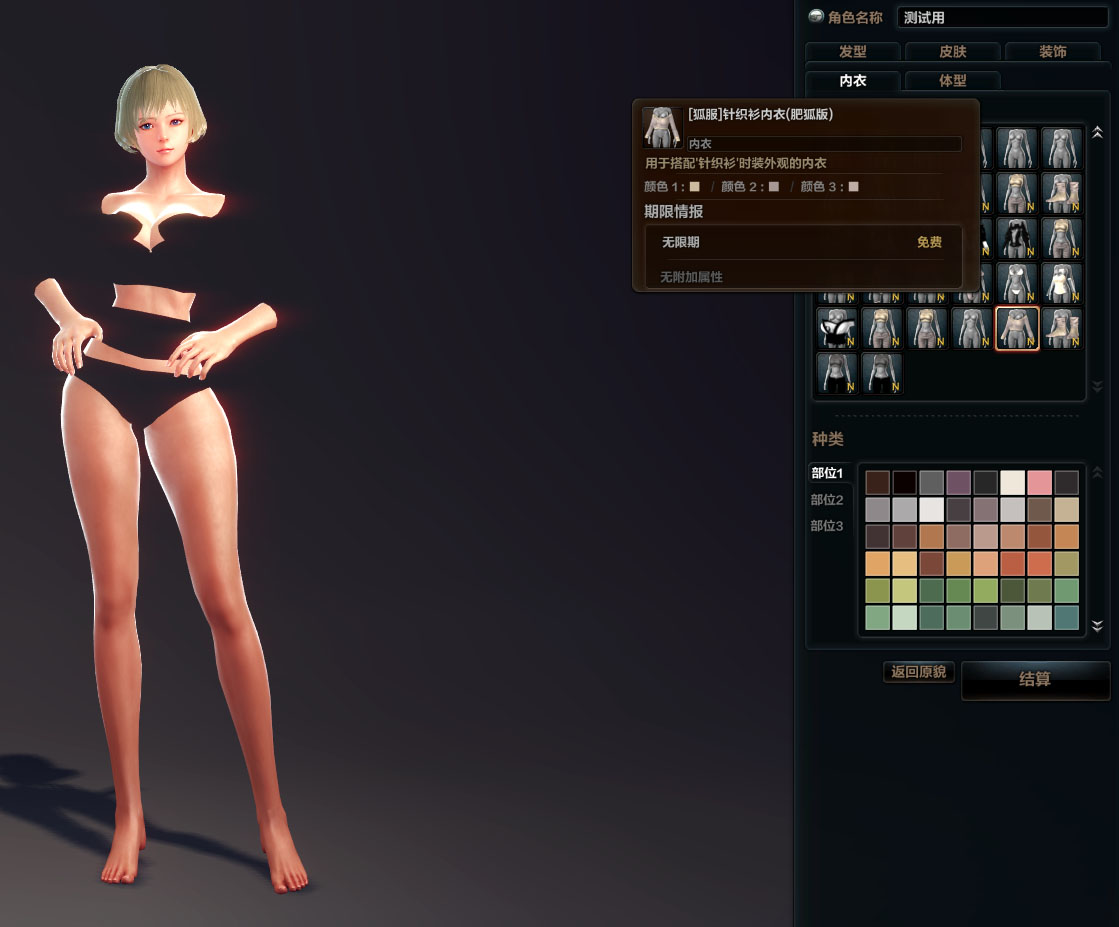Select the 部位3 color section tab
This screenshot has width=1119, height=927.
(827, 526)
